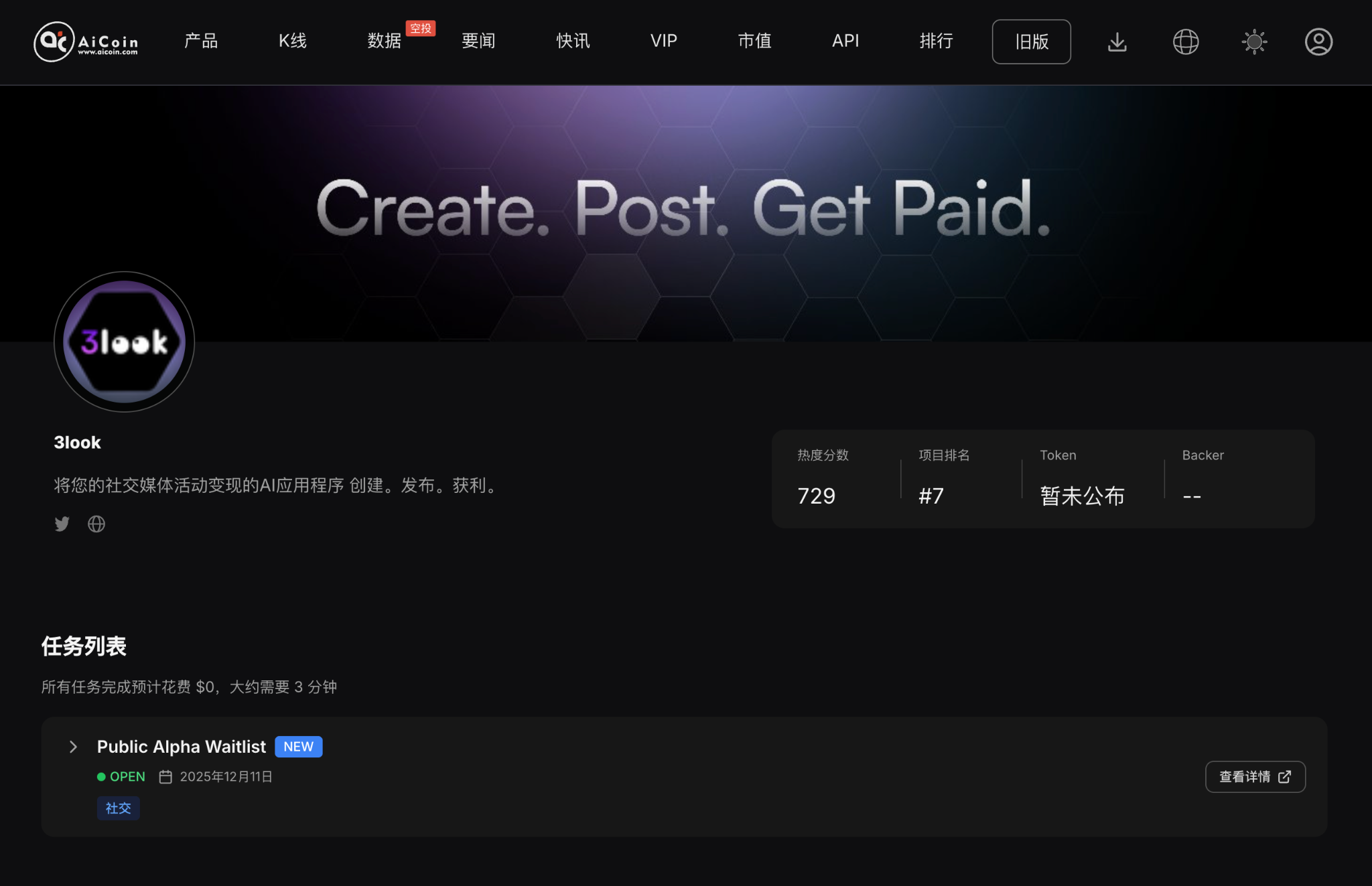Open the user account icon
This screenshot has width=1372, height=886.
tap(1318, 42)
